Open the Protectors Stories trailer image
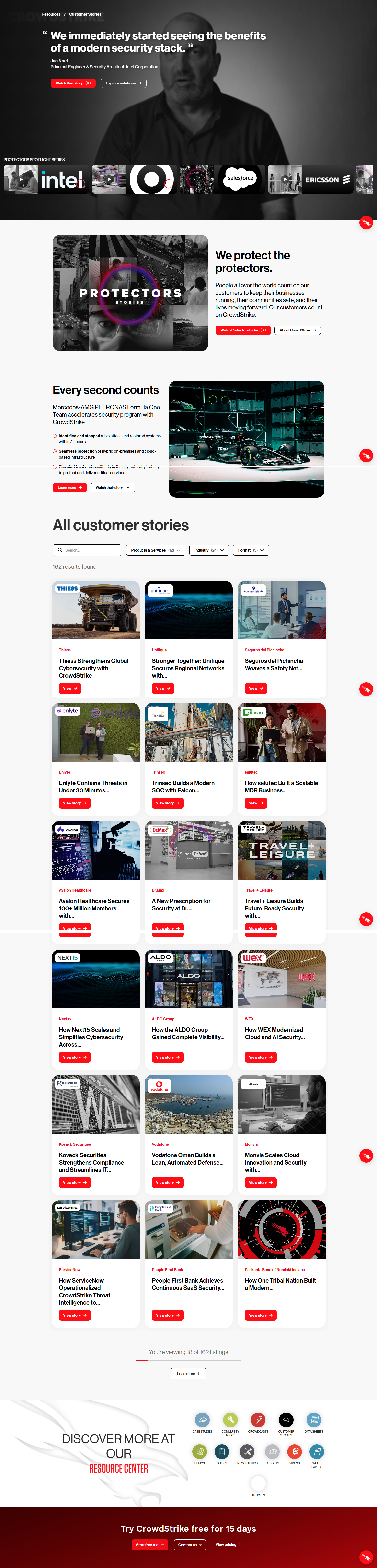The width and height of the screenshot is (377, 1568). click(130, 293)
